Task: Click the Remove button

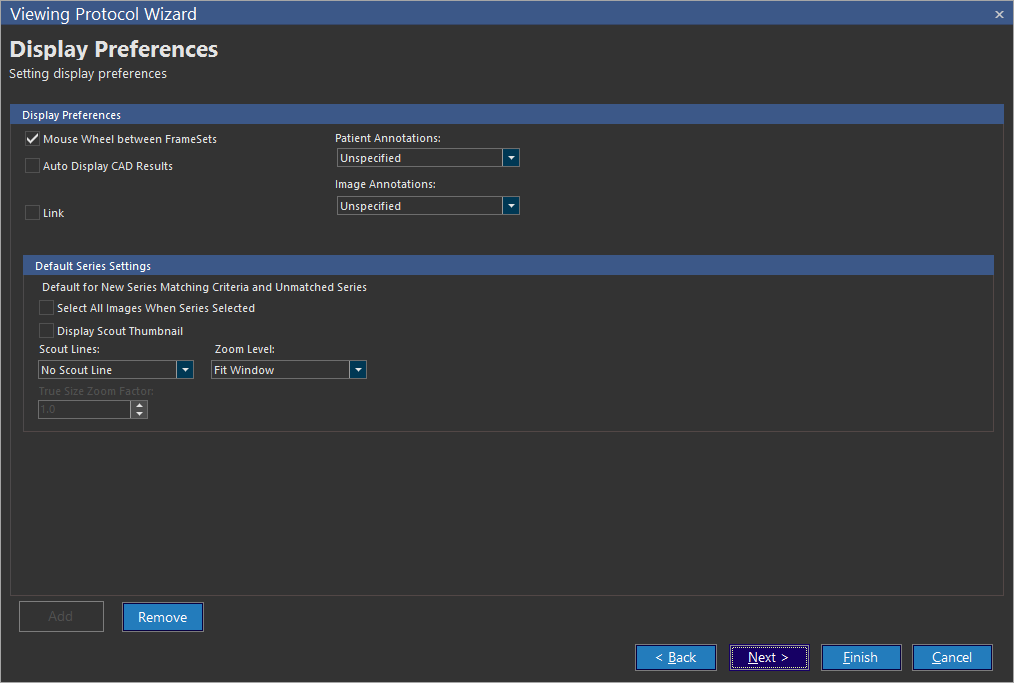Action: coord(163,617)
